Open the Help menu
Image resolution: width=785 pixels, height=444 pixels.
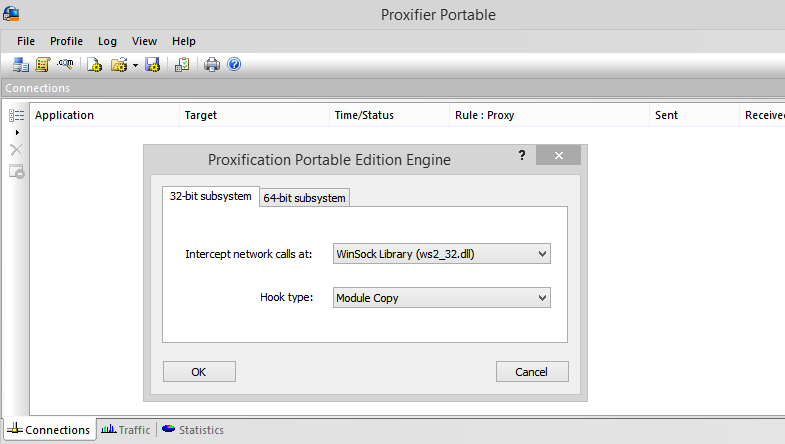coord(184,41)
